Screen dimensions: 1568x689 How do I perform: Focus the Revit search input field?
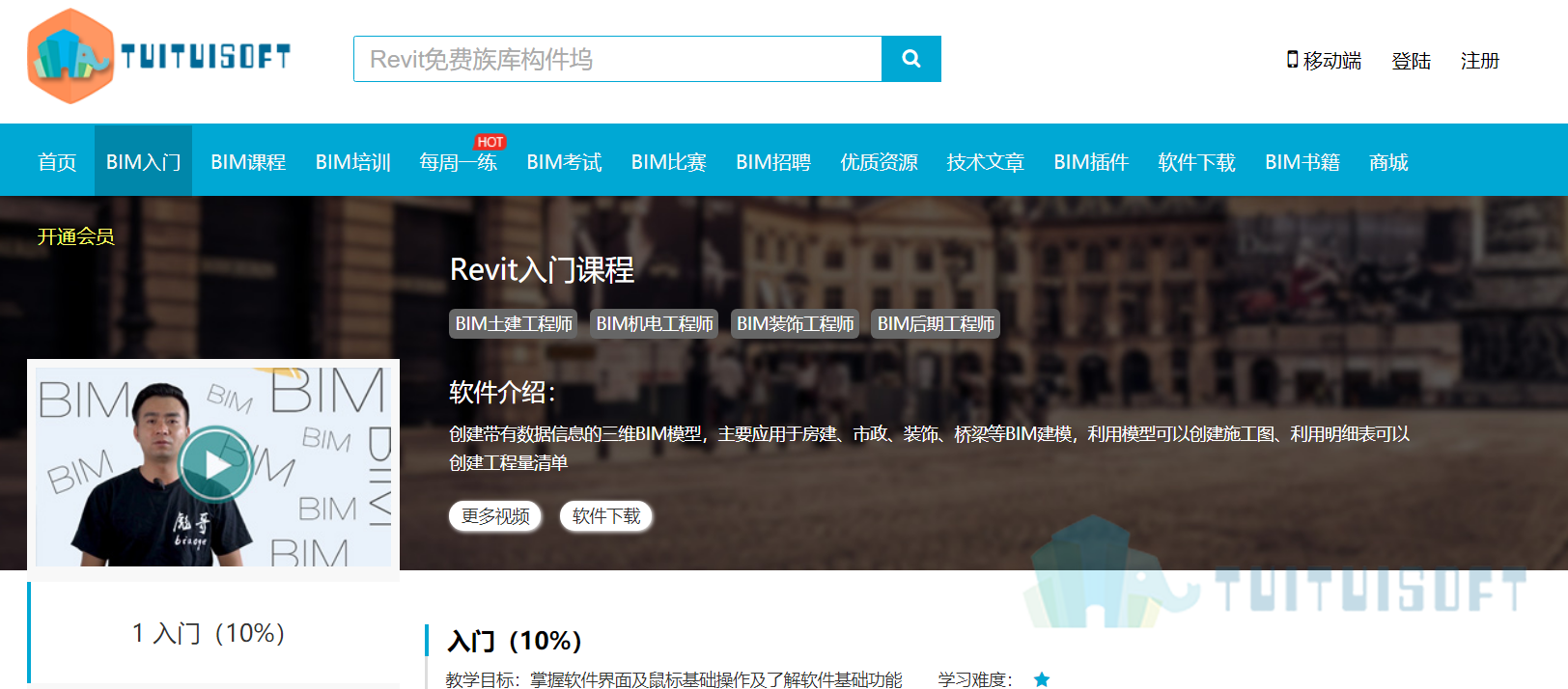(618, 59)
